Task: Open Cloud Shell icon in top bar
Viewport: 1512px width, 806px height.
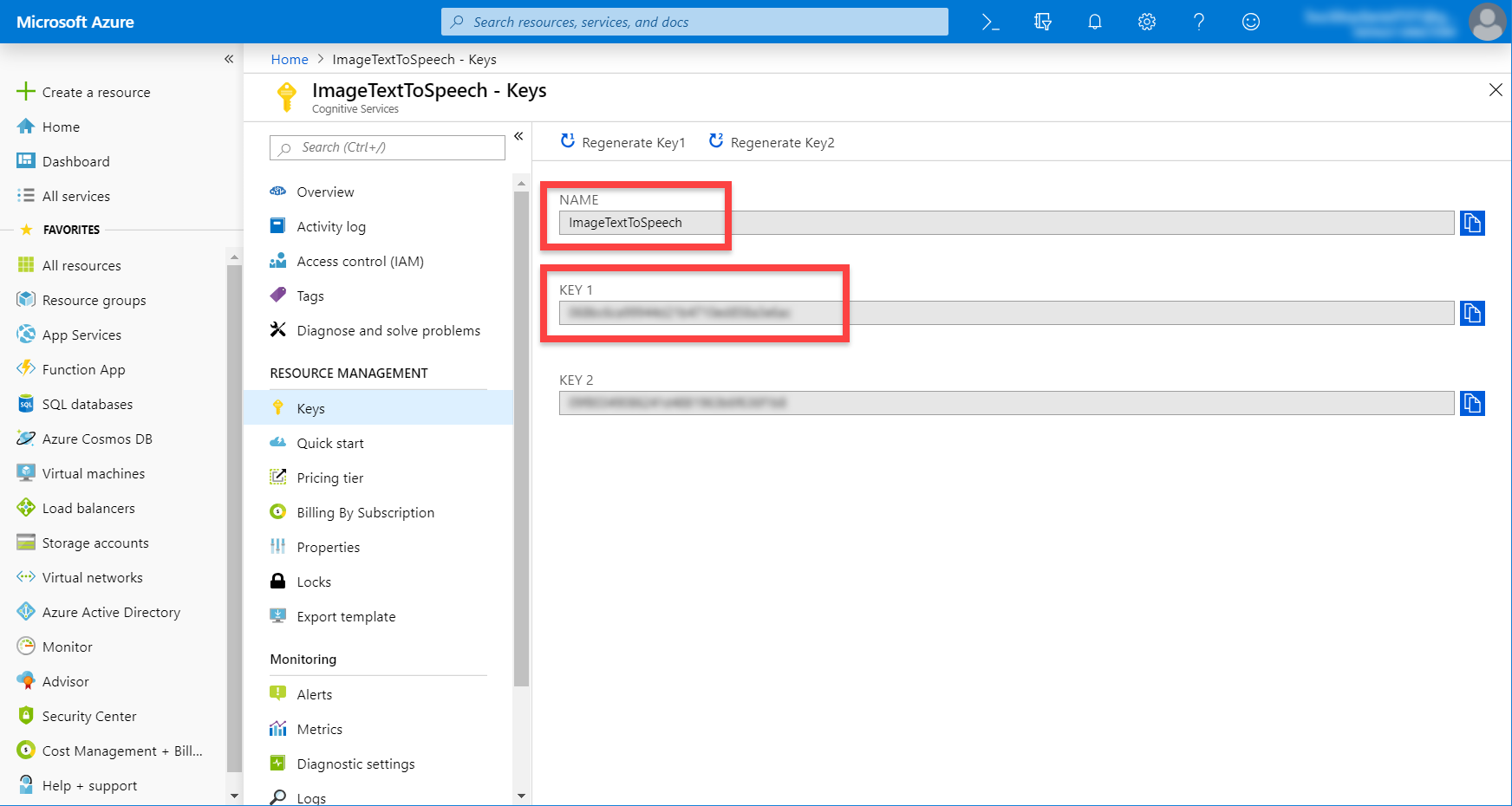Action: 990,22
